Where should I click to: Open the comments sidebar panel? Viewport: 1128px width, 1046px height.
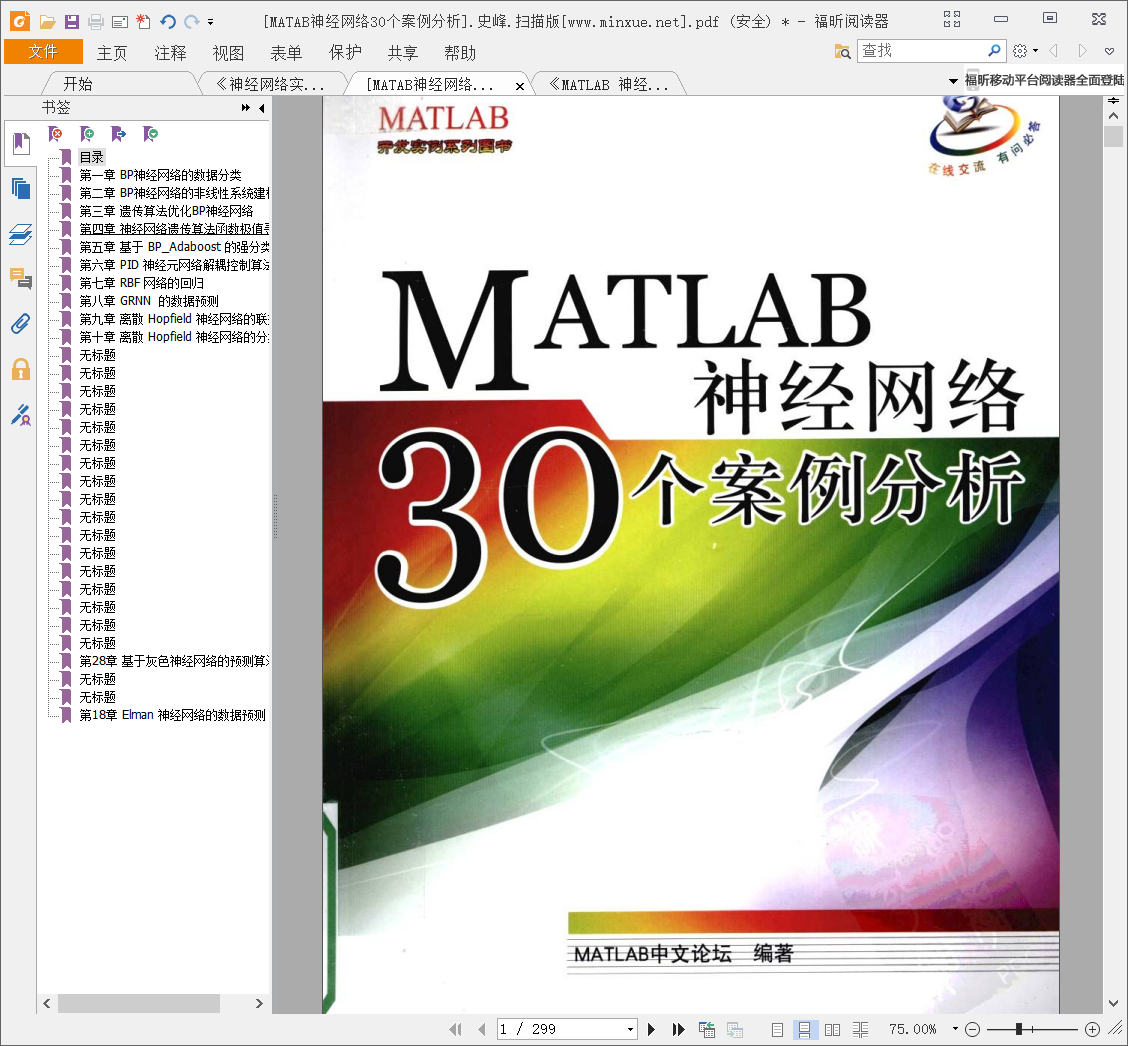pos(21,278)
